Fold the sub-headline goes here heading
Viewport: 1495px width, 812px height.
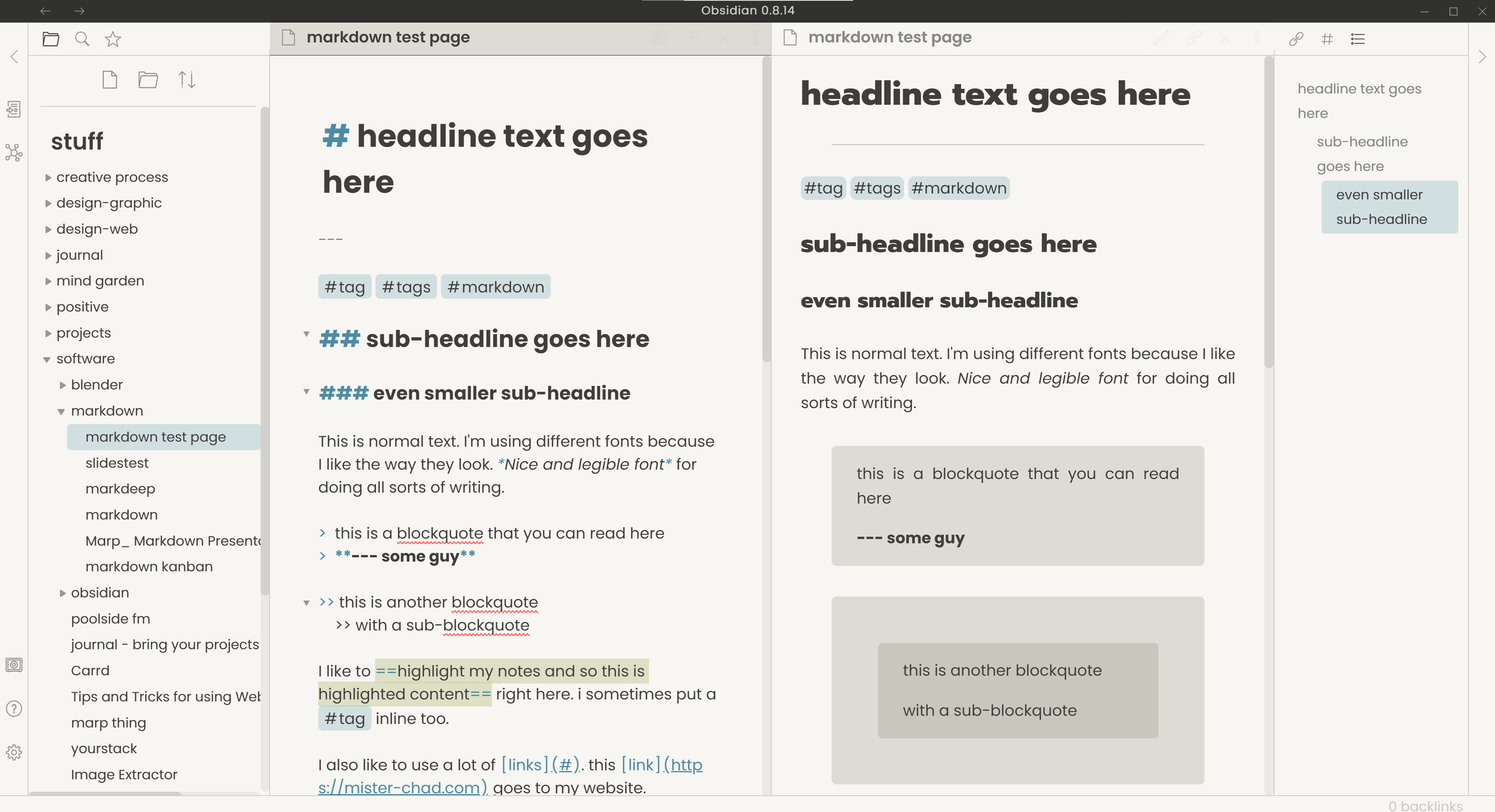coord(307,334)
